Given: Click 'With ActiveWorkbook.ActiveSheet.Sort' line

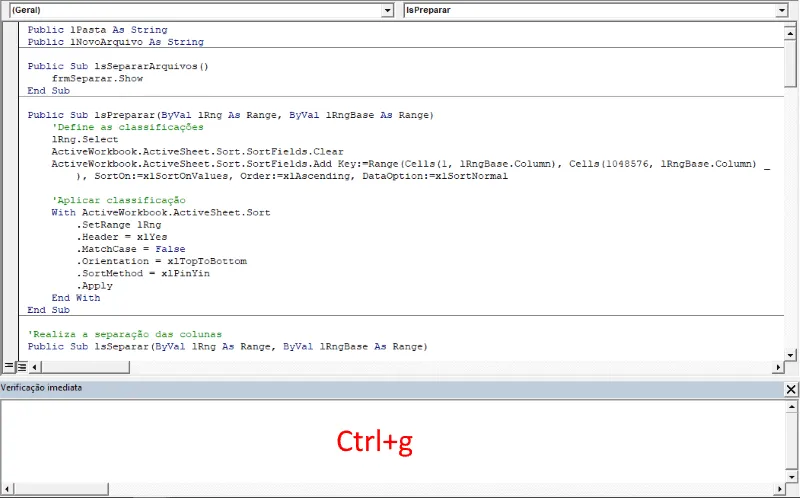Looking at the screenshot, I should 161,212.
